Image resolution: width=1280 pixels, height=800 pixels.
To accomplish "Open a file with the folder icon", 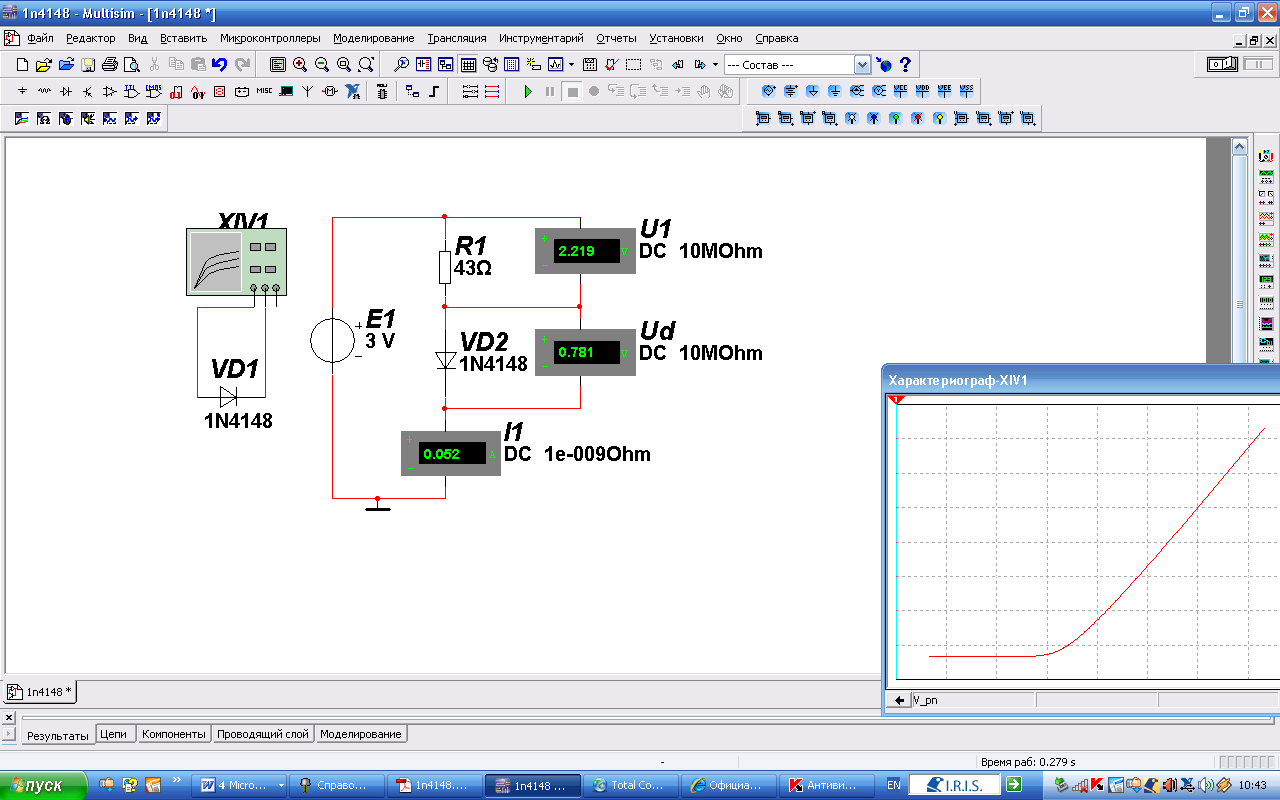I will click(43, 65).
